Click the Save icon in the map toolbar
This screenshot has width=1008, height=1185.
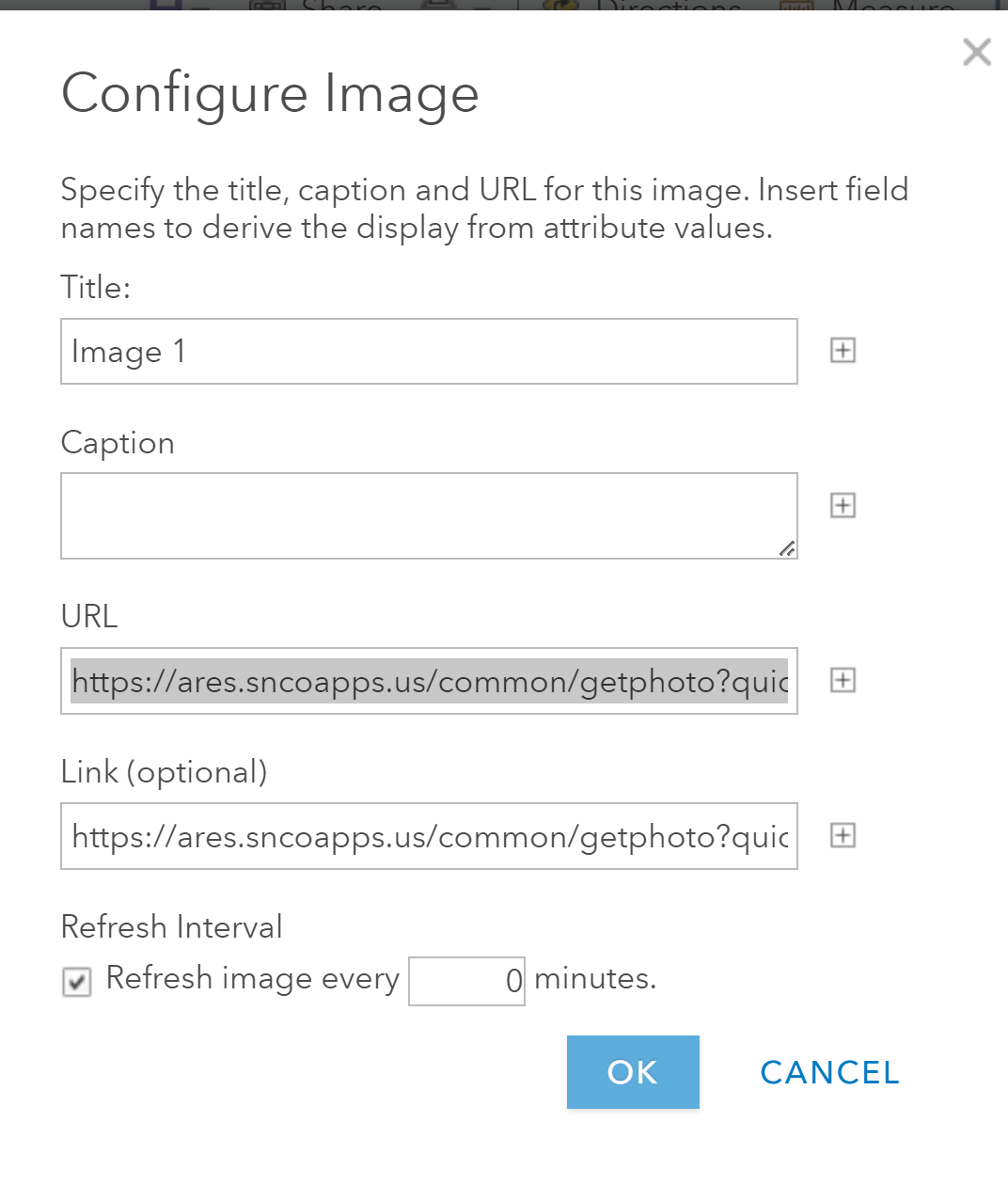click(x=165, y=8)
